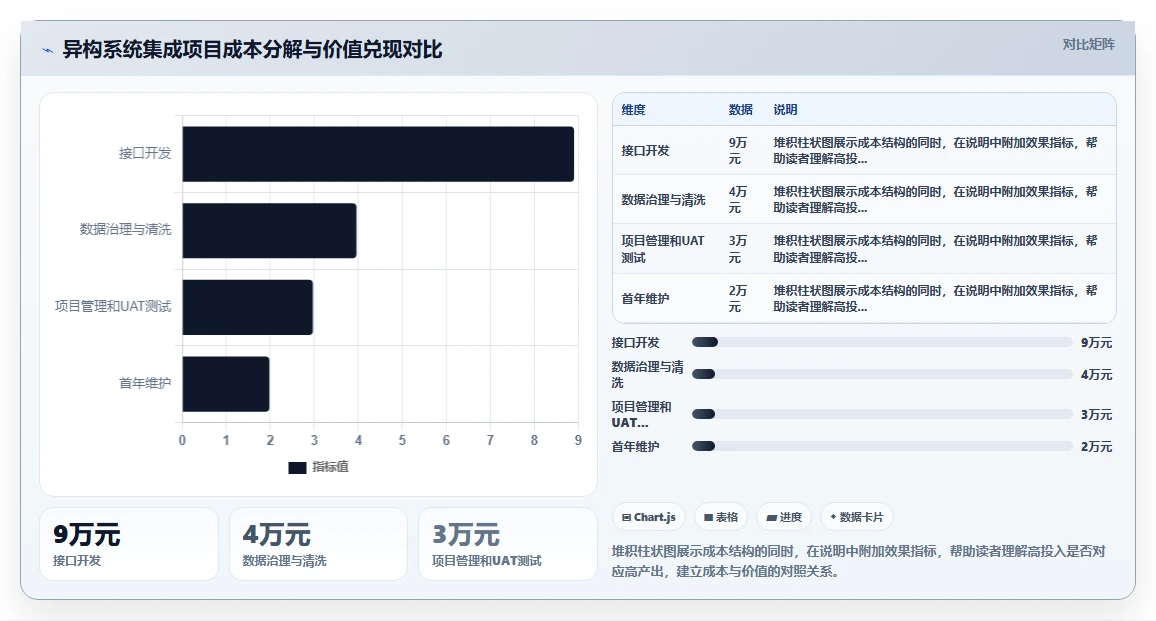This screenshot has width=1156, height=621.
Task: Click the 数据治理与清洗 axis label in chart
Action: (x=125, y=229)
